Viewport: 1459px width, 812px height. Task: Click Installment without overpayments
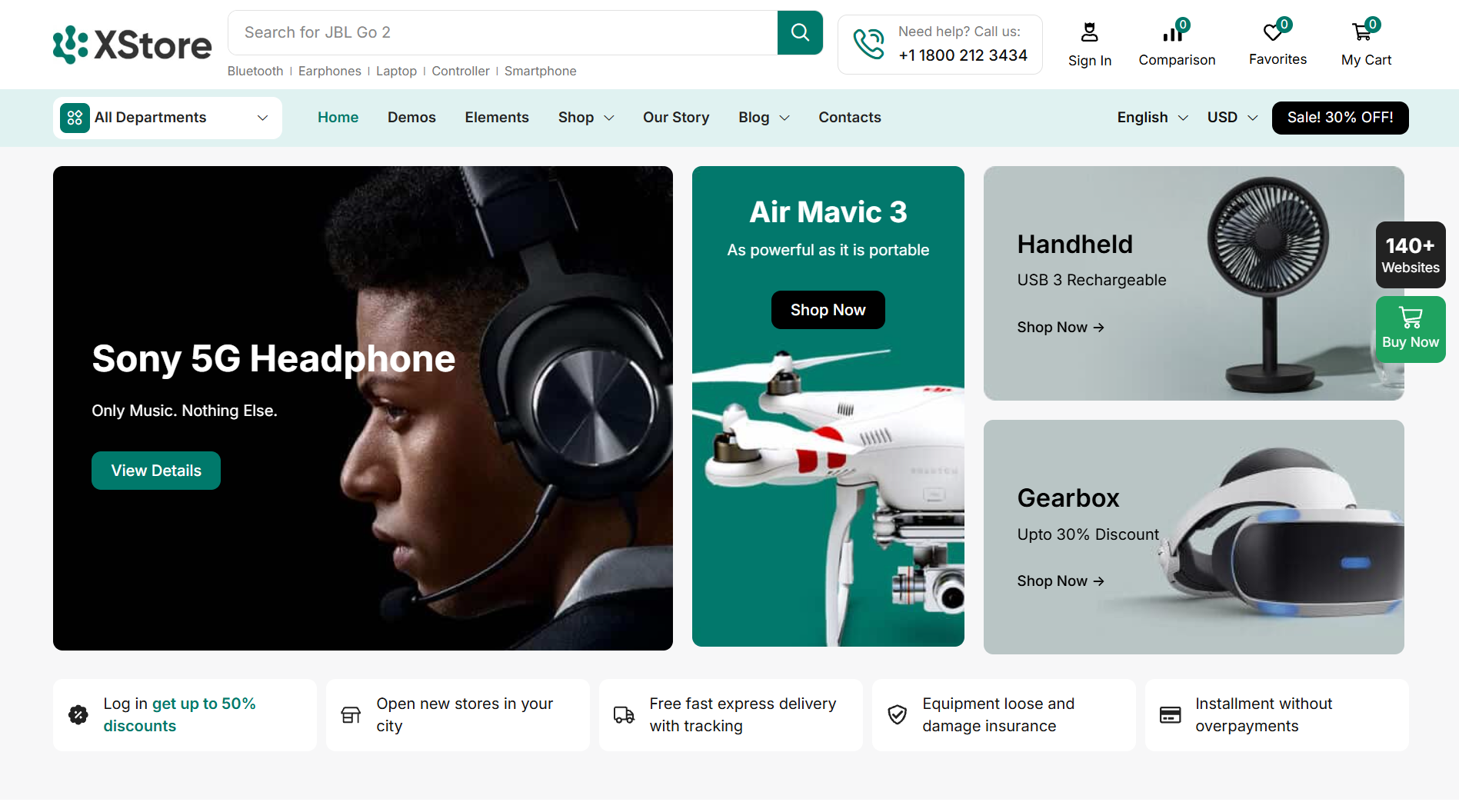[1264, 715]
